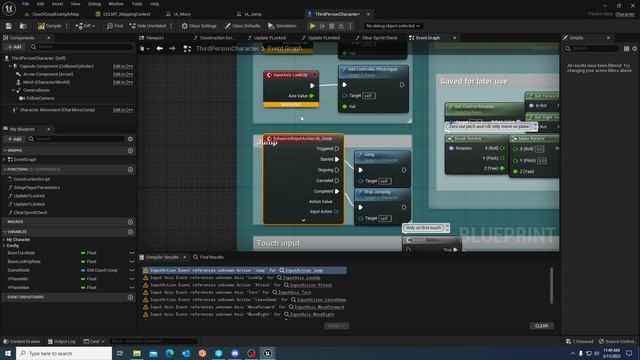Image resolution: width=640 pixels, height=360 pixels.
Task: Open the debug object selection dropdown
Action: pos(392,26)
